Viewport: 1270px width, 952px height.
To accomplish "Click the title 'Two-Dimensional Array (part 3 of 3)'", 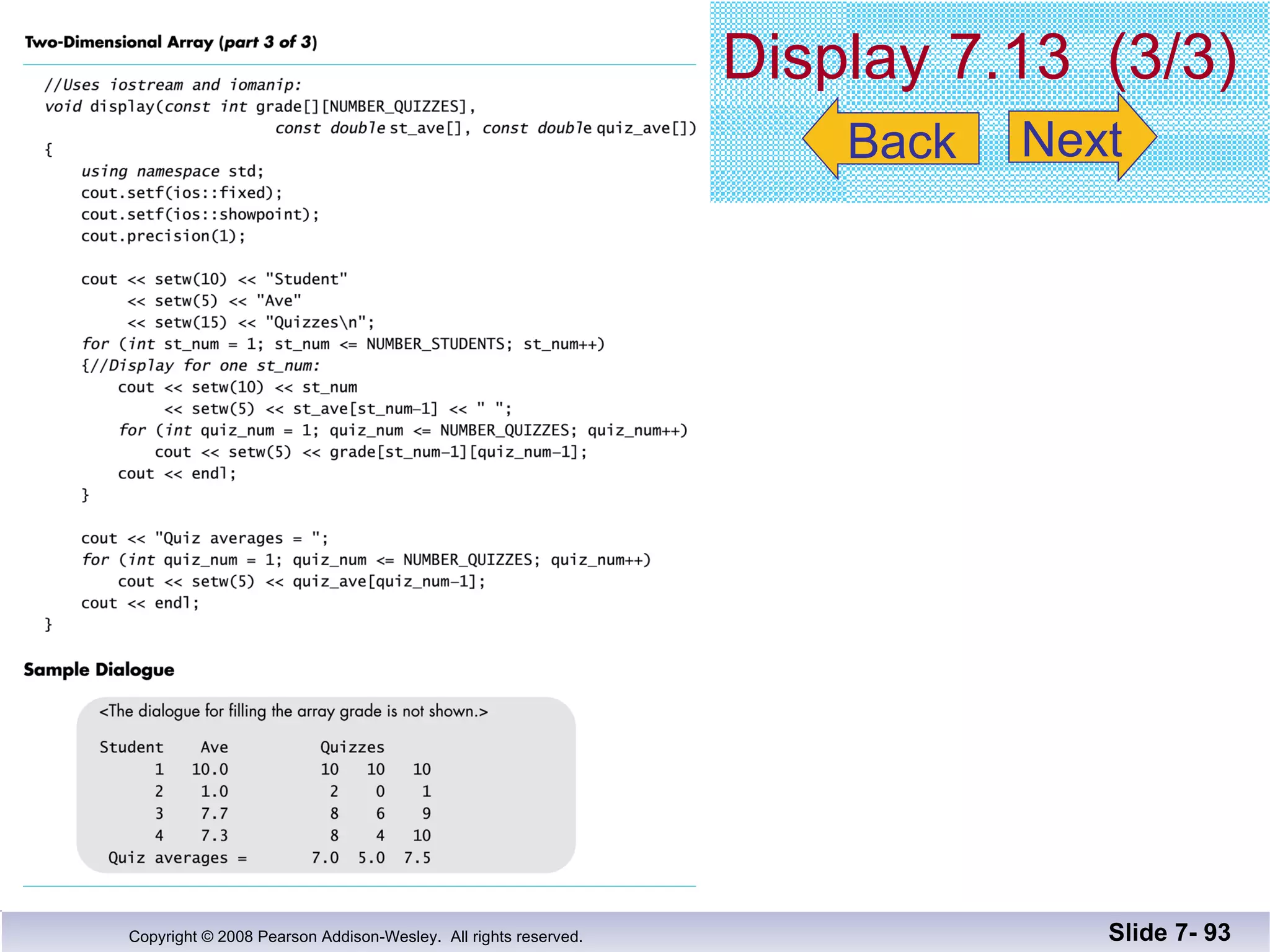I will pyautogui.click(x=171, y=42).
